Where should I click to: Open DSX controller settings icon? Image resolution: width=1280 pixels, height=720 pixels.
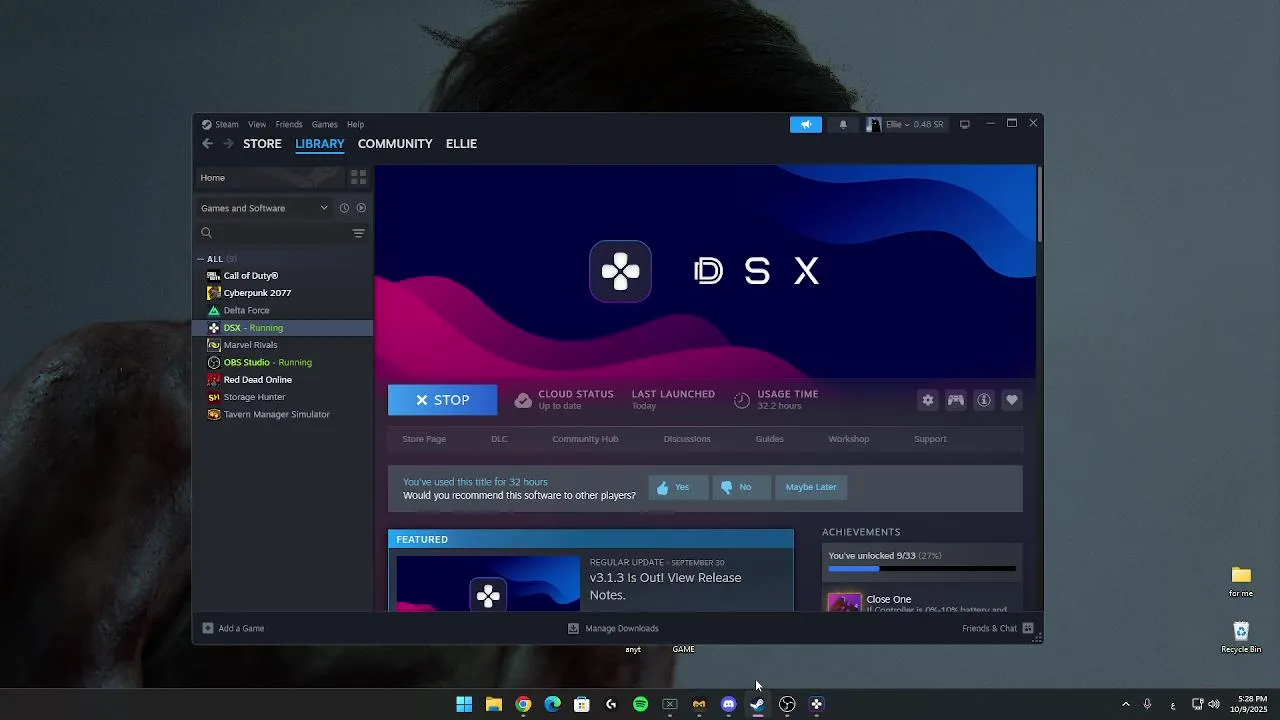pos(956,400)
